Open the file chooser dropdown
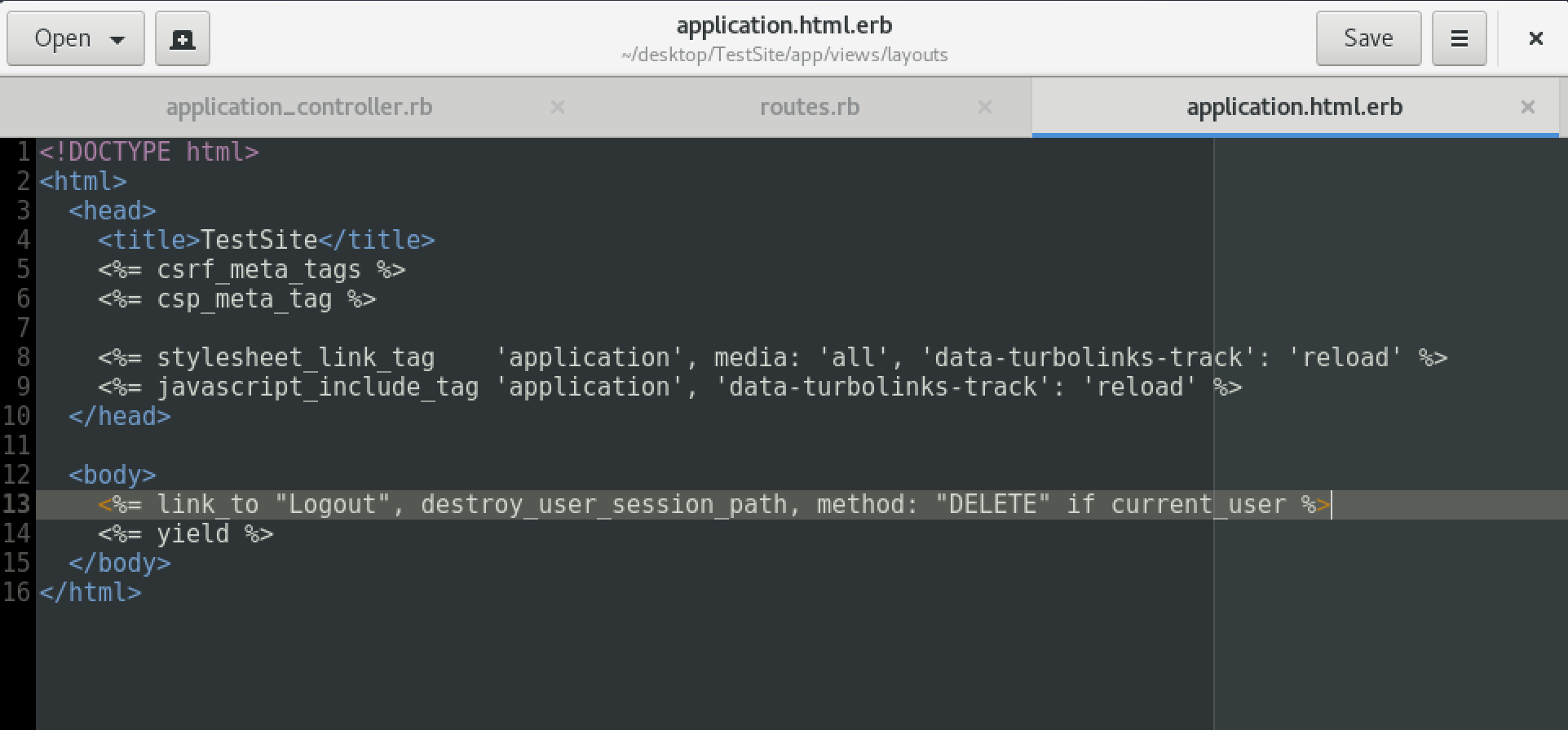This screenshot has width=1568, height=730. (76, 38)
